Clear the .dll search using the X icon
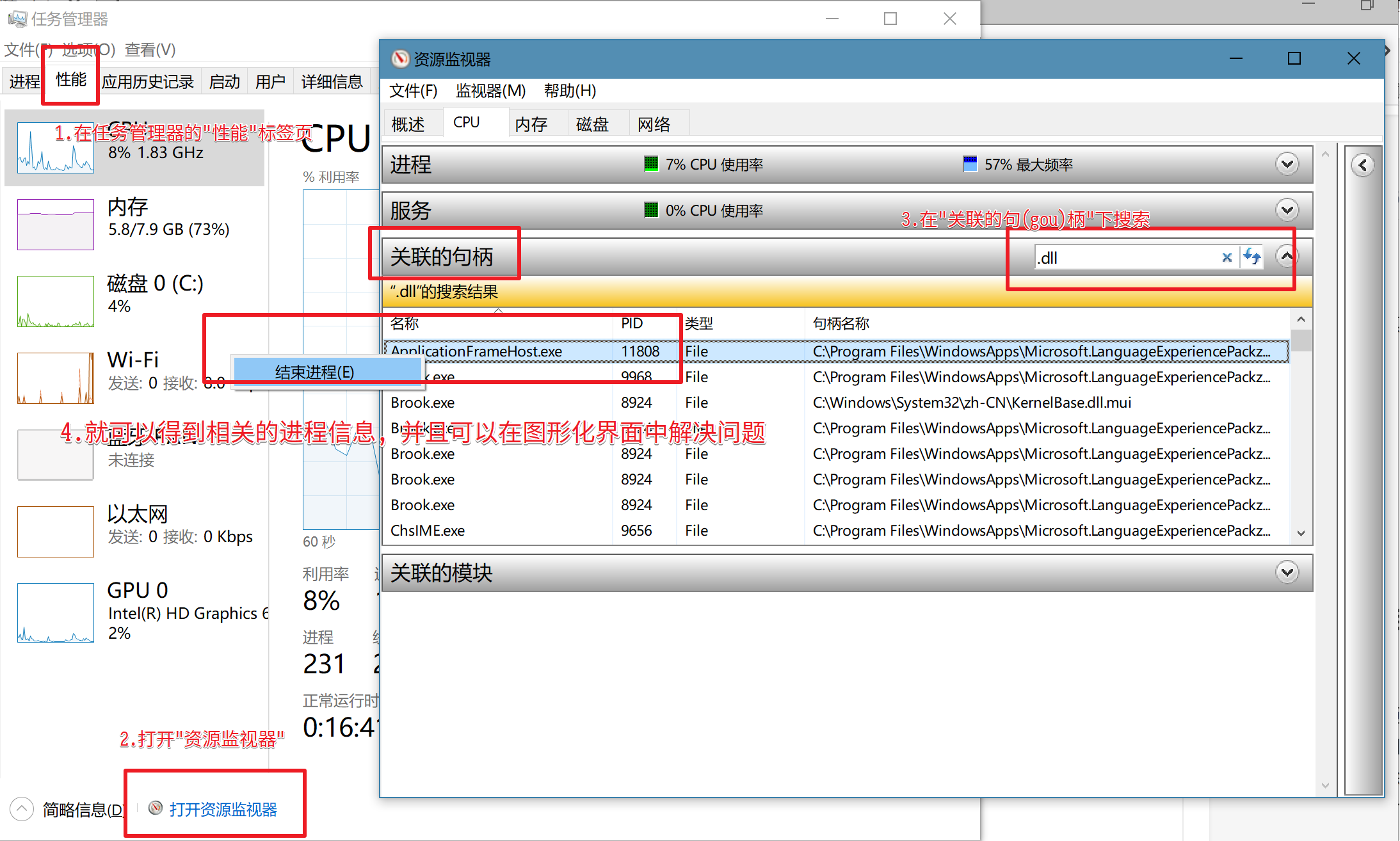Image resolution: width=1400 pixels, height=841 pixels. [x=1227, y=257]
